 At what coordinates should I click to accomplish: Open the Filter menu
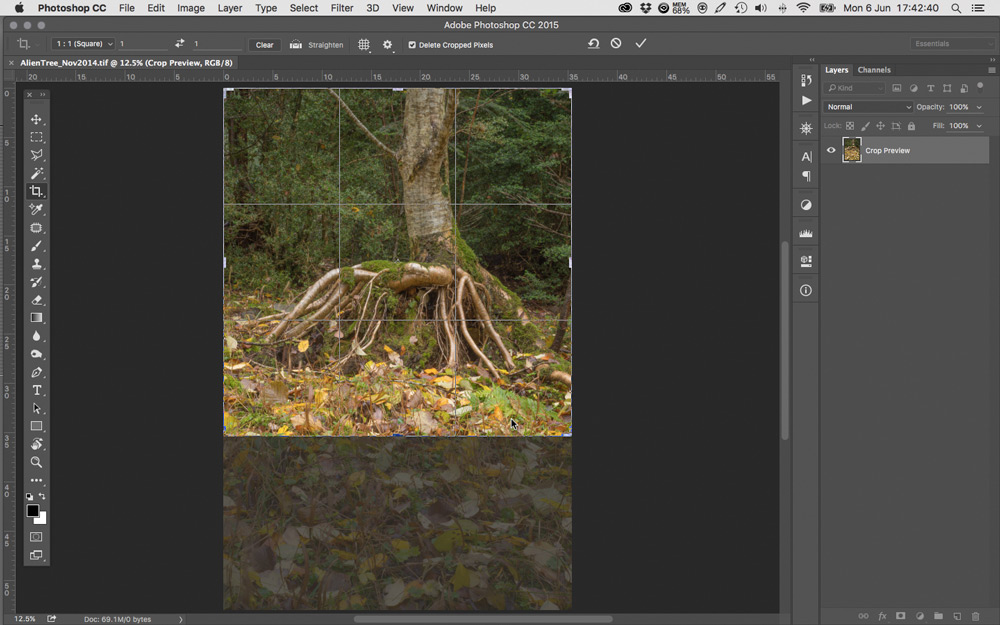click(x=342, y=8)
